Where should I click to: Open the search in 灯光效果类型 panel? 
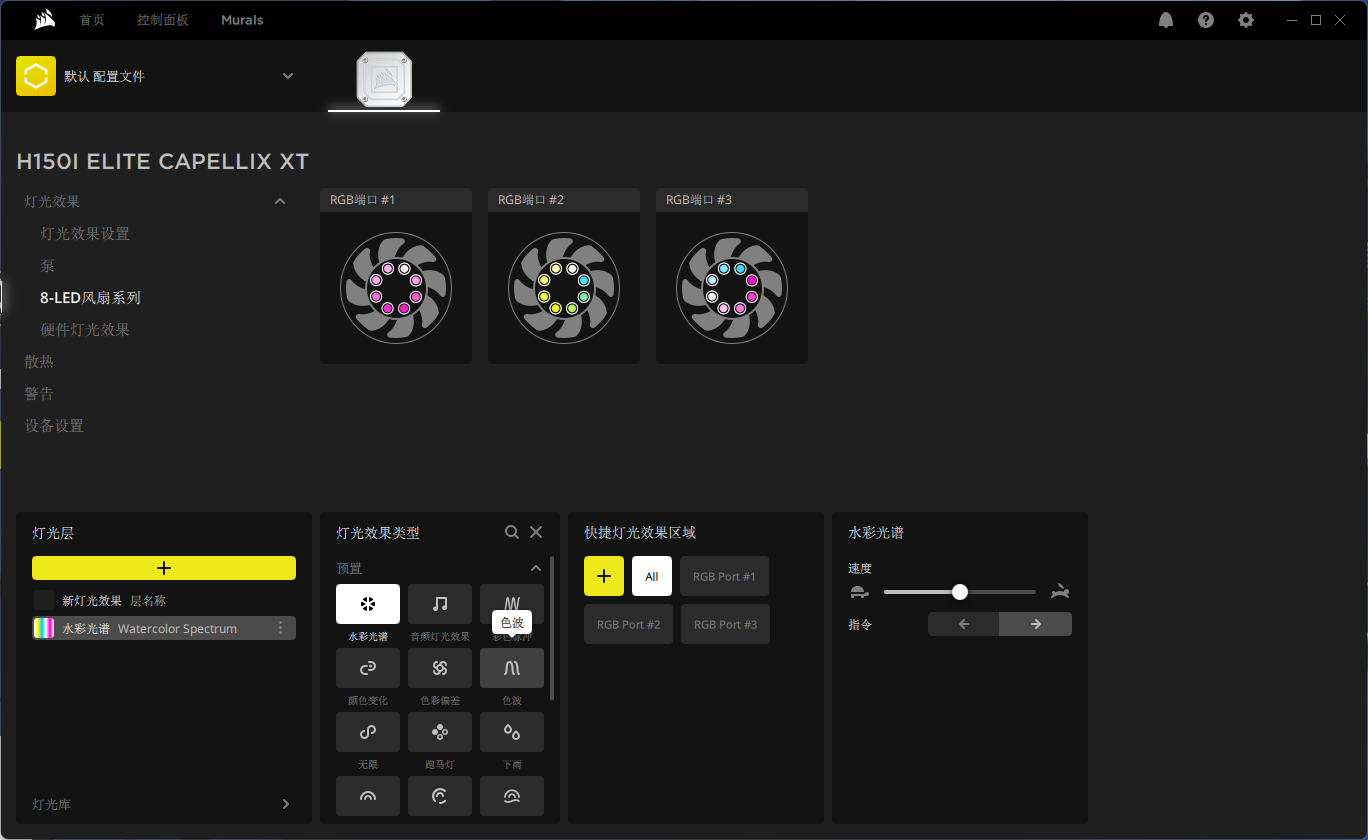pos(511,532)
